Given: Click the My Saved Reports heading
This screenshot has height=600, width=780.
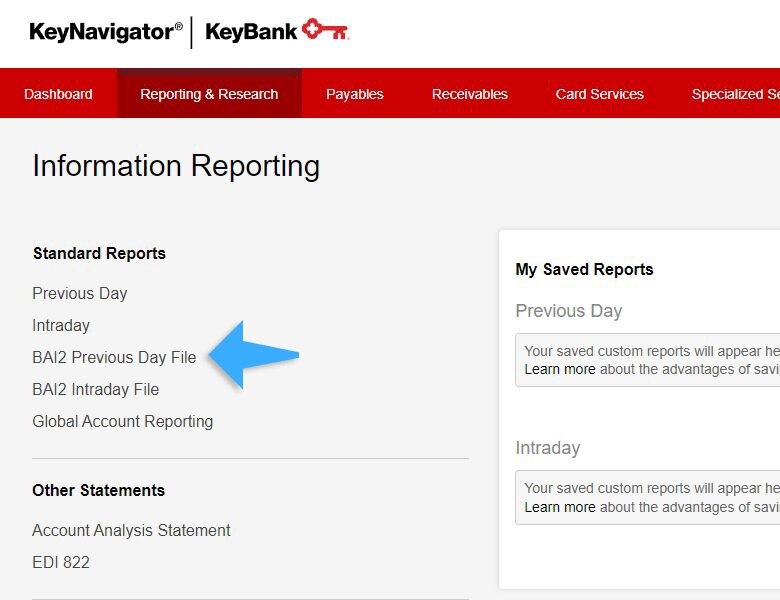Looking at the screenshot, I should tap(584, 269).
